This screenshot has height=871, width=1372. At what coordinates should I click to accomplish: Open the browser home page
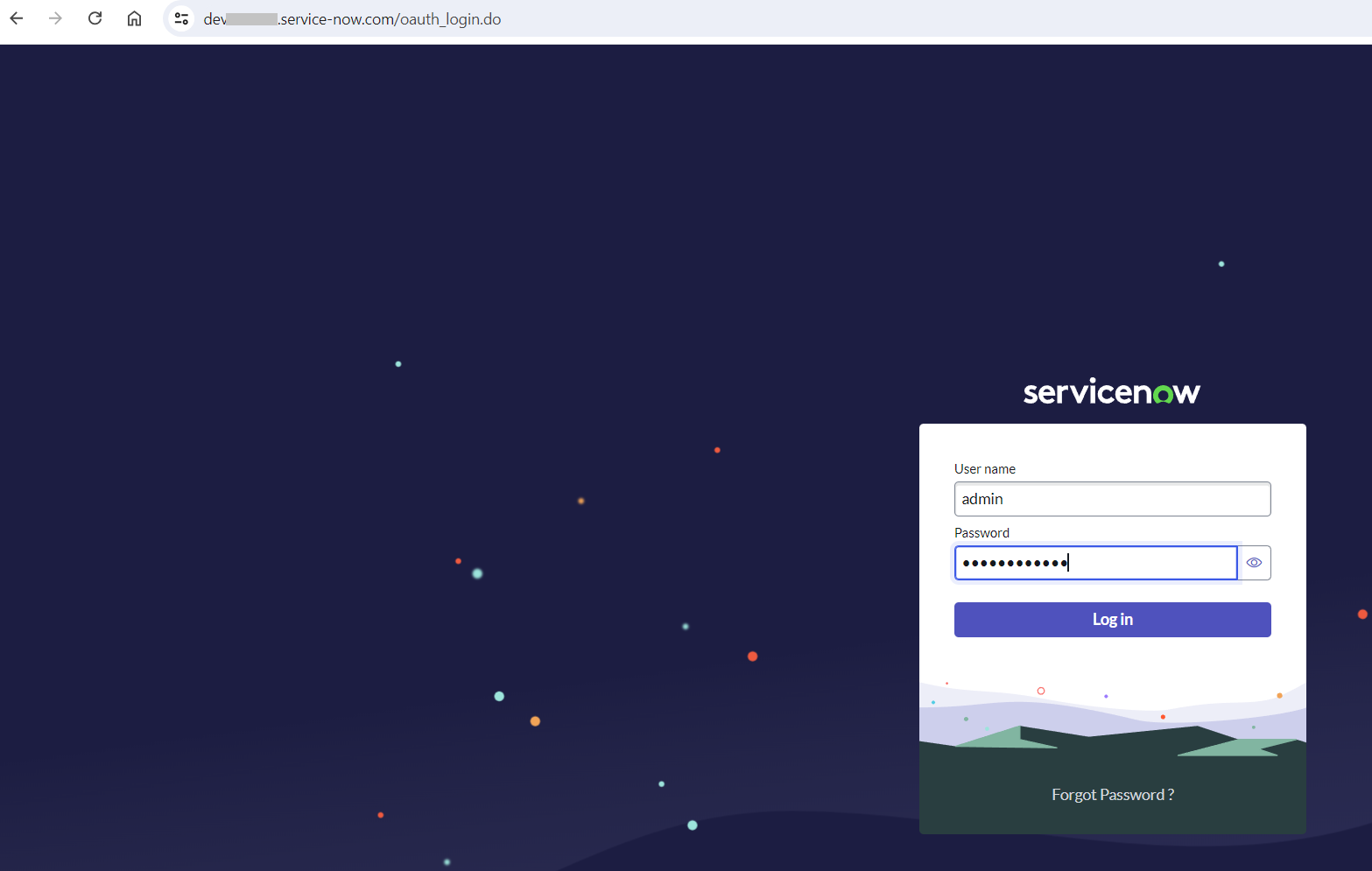point(134,18)
